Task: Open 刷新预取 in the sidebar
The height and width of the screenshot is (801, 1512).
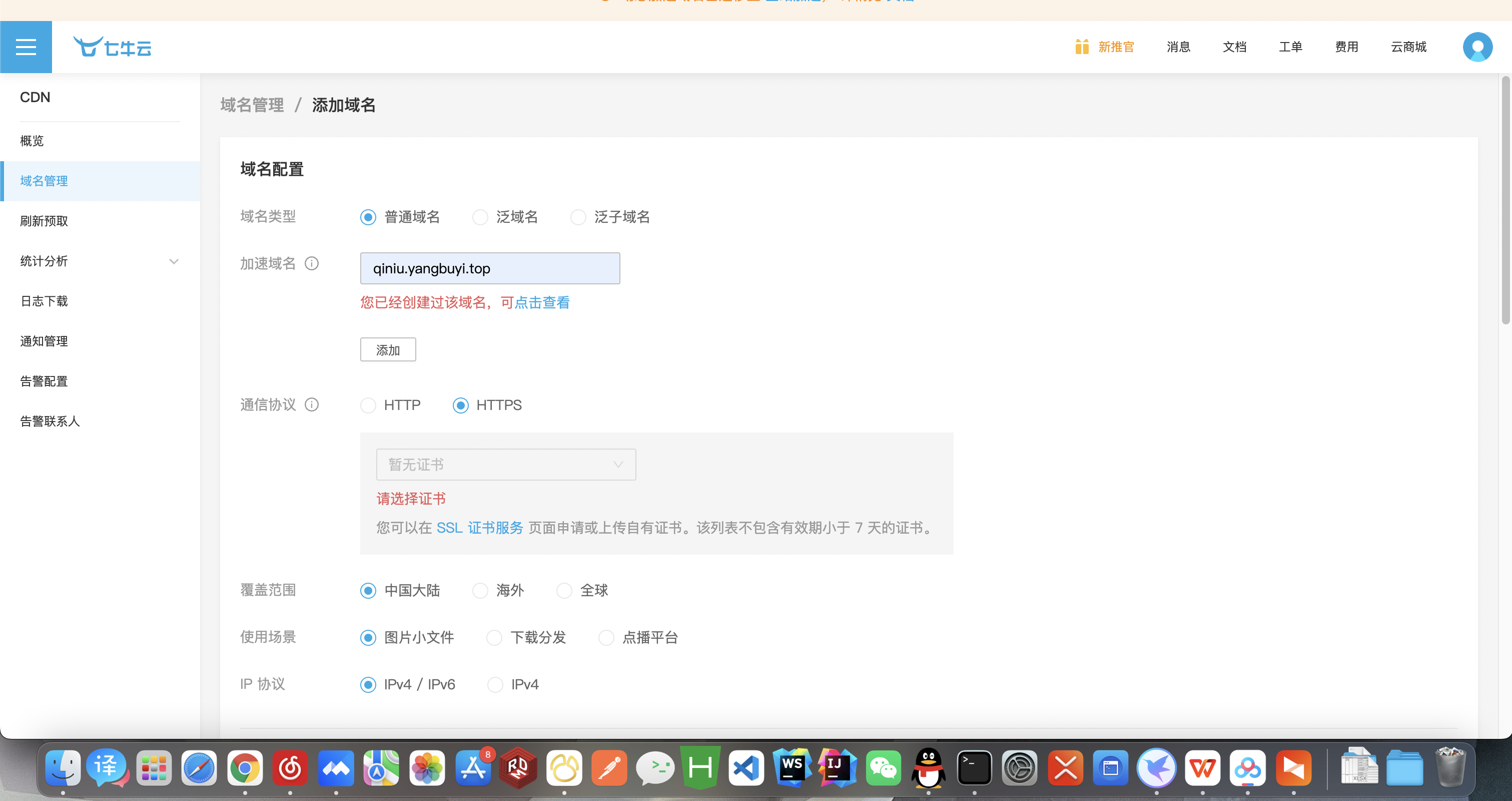Action: 100,221
